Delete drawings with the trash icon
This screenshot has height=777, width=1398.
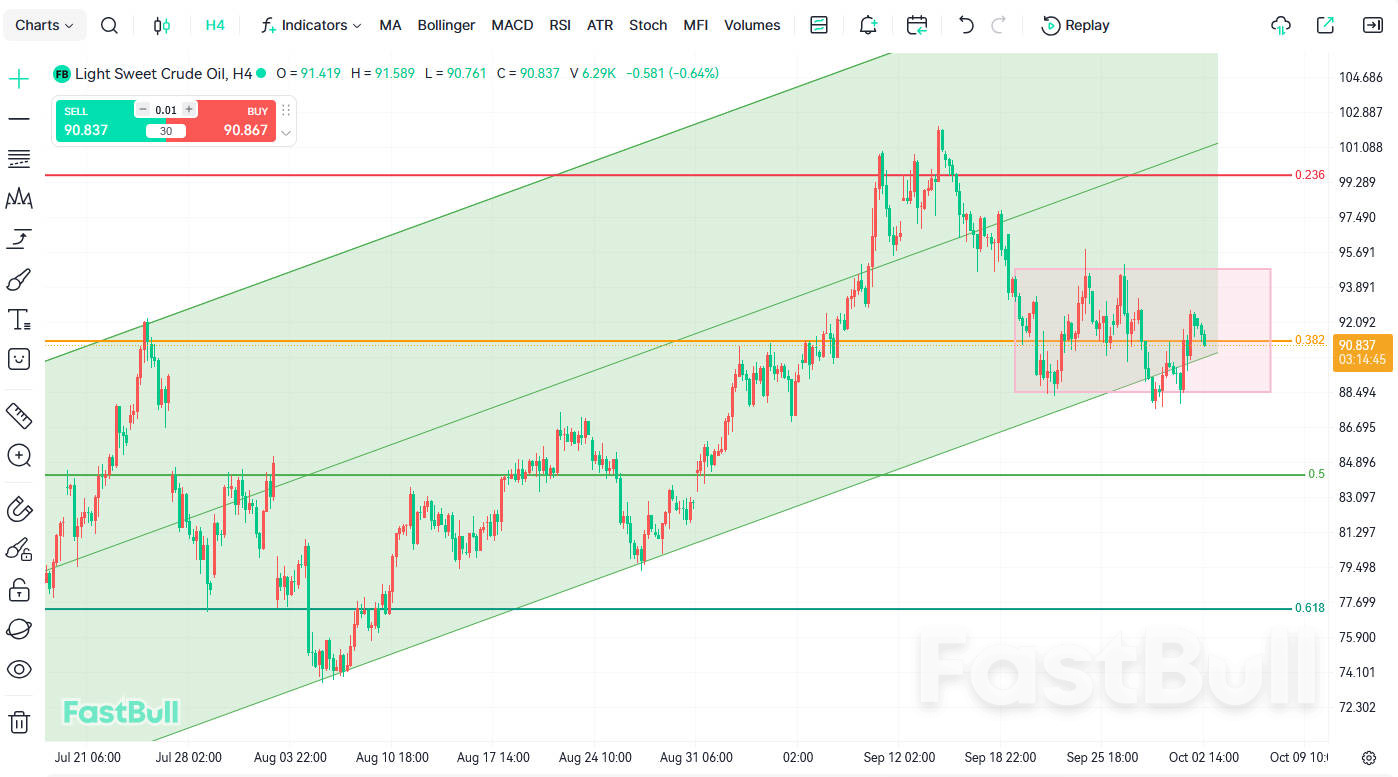coord(19,721)
